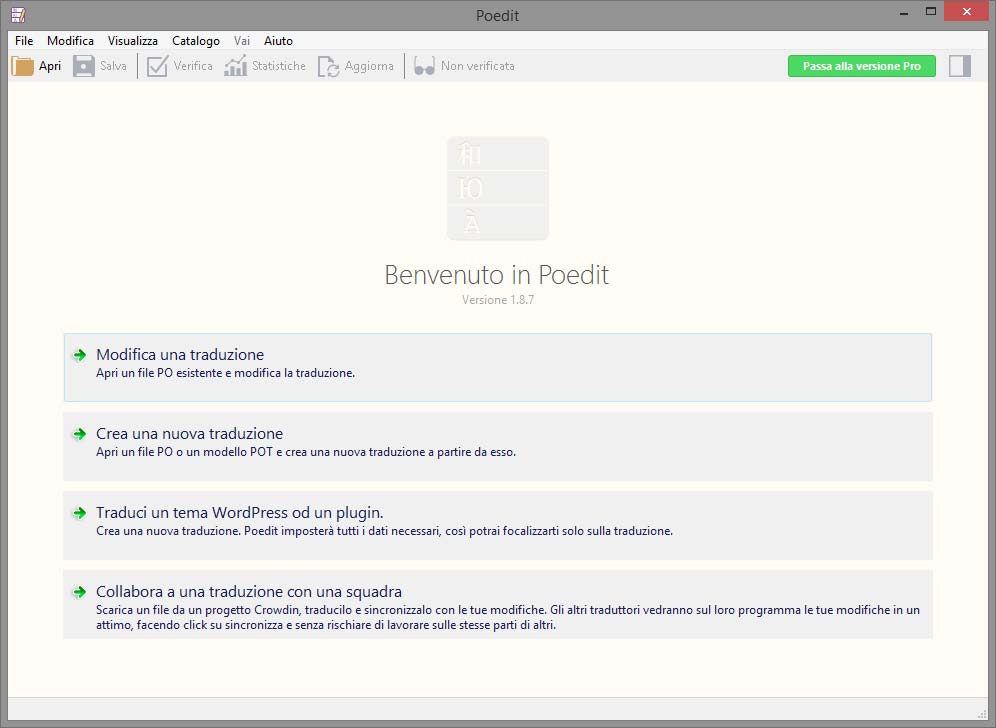Click the Non verificata glasses icon
Screen dimensions: 996x728
point(424,66)
